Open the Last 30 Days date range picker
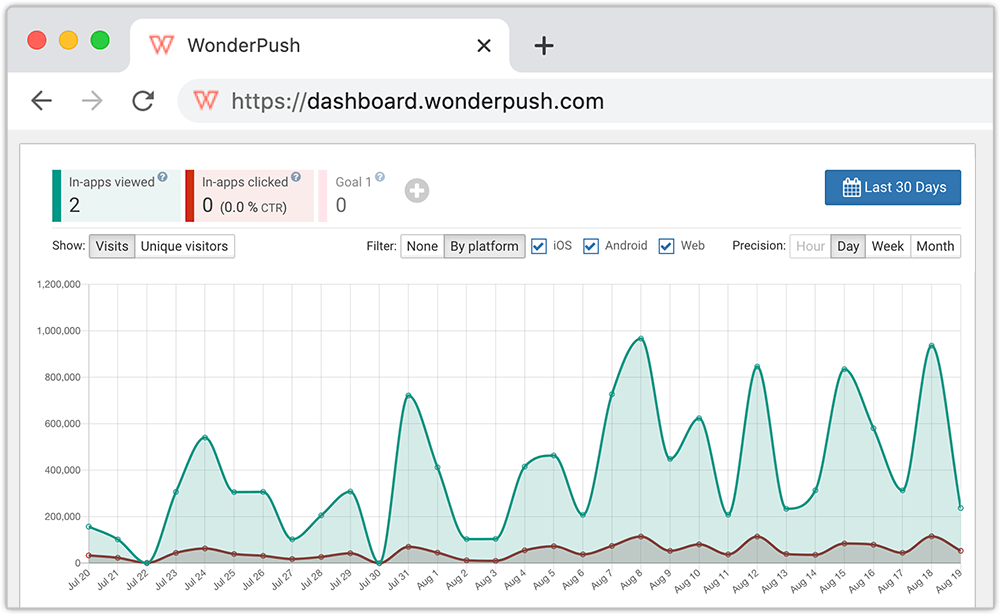The width and height of the screenshot is (1000, 615). (x=893, y=188)
